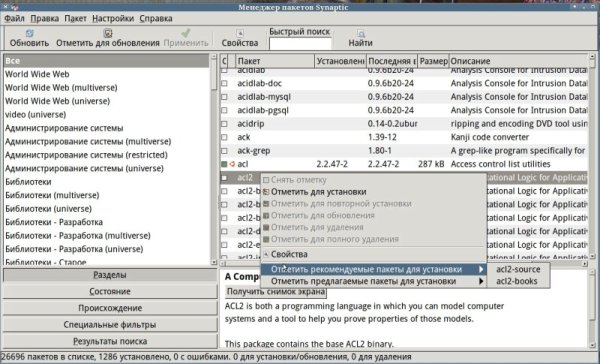Image resolution: width=600 pixels, height=364 pixels.
Task: Sort by the Последняя версия column header
Action: pyautogui.click(x=392, y=61)
